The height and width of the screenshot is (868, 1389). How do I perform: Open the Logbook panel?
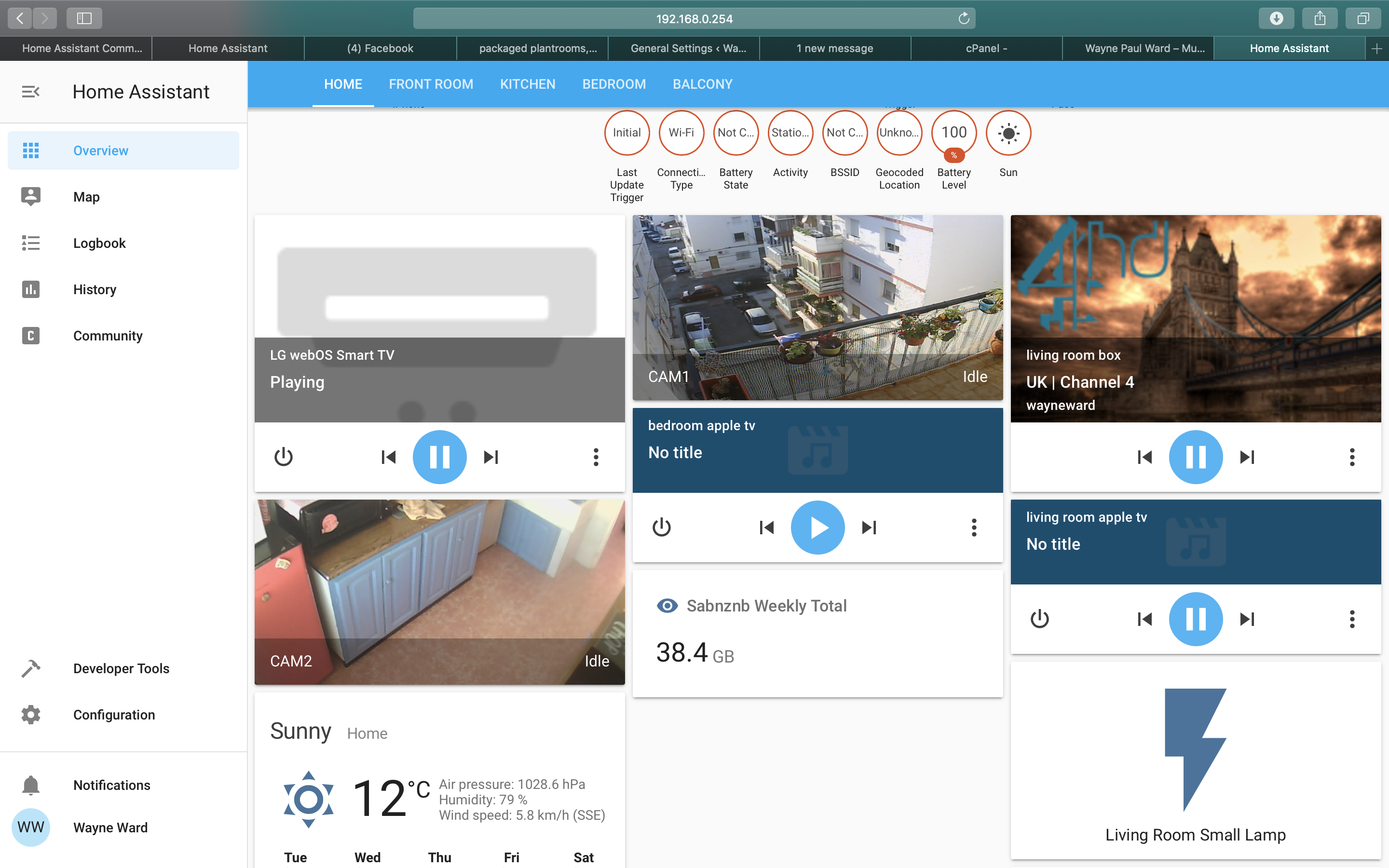point(123,243)
